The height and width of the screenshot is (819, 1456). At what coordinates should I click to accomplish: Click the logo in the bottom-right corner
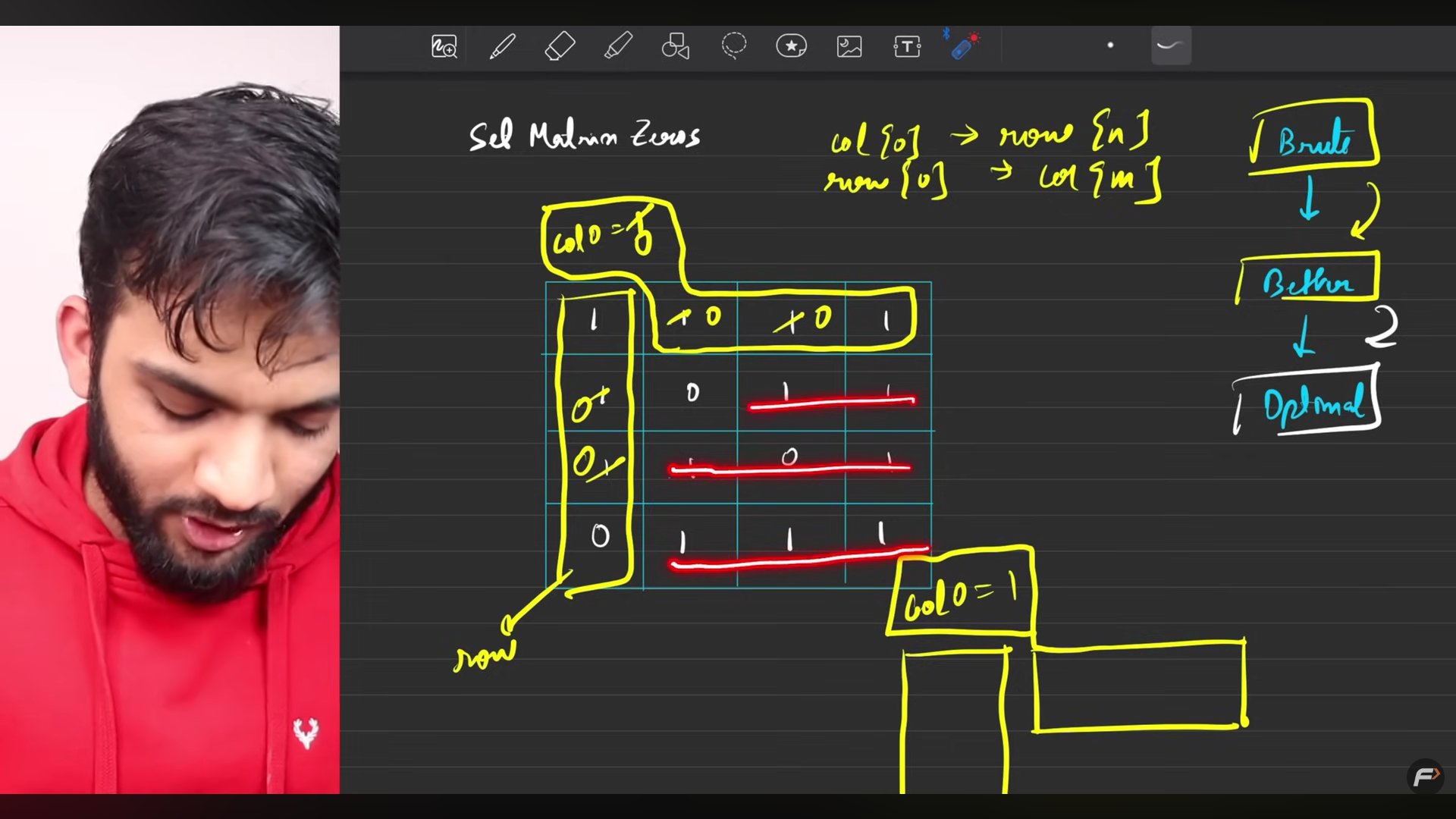tap(1425, 777)
